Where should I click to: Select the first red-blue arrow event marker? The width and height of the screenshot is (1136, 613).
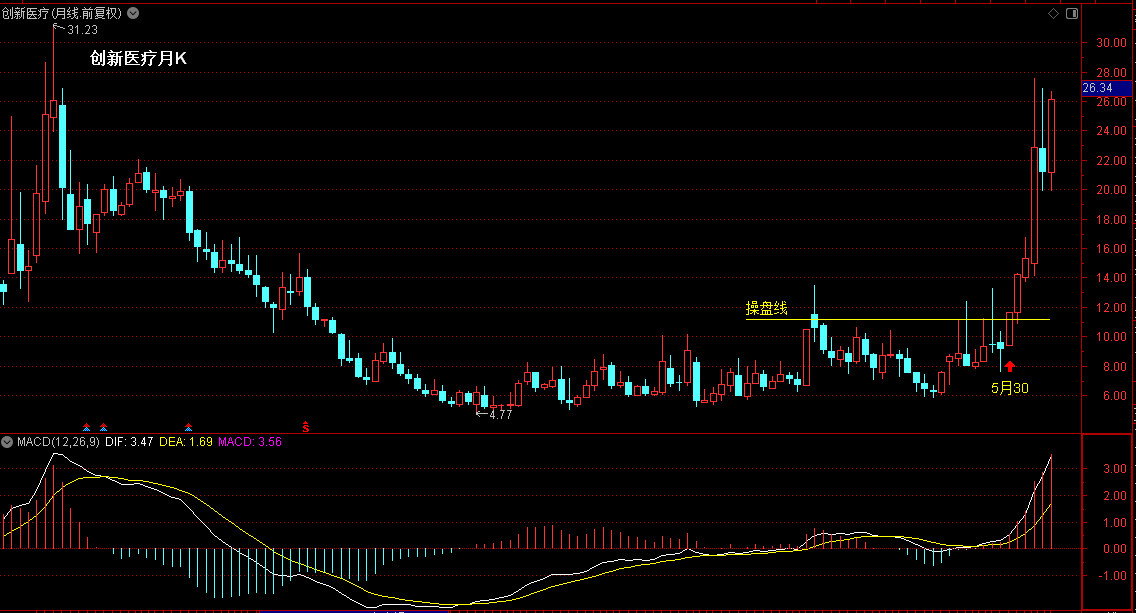[x=86, y=428]
